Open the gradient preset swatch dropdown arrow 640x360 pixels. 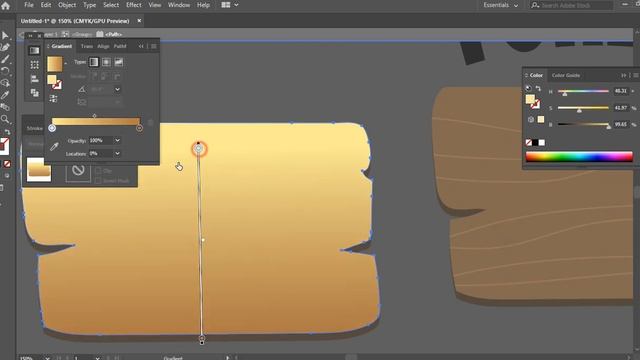[x=65, y=64]
